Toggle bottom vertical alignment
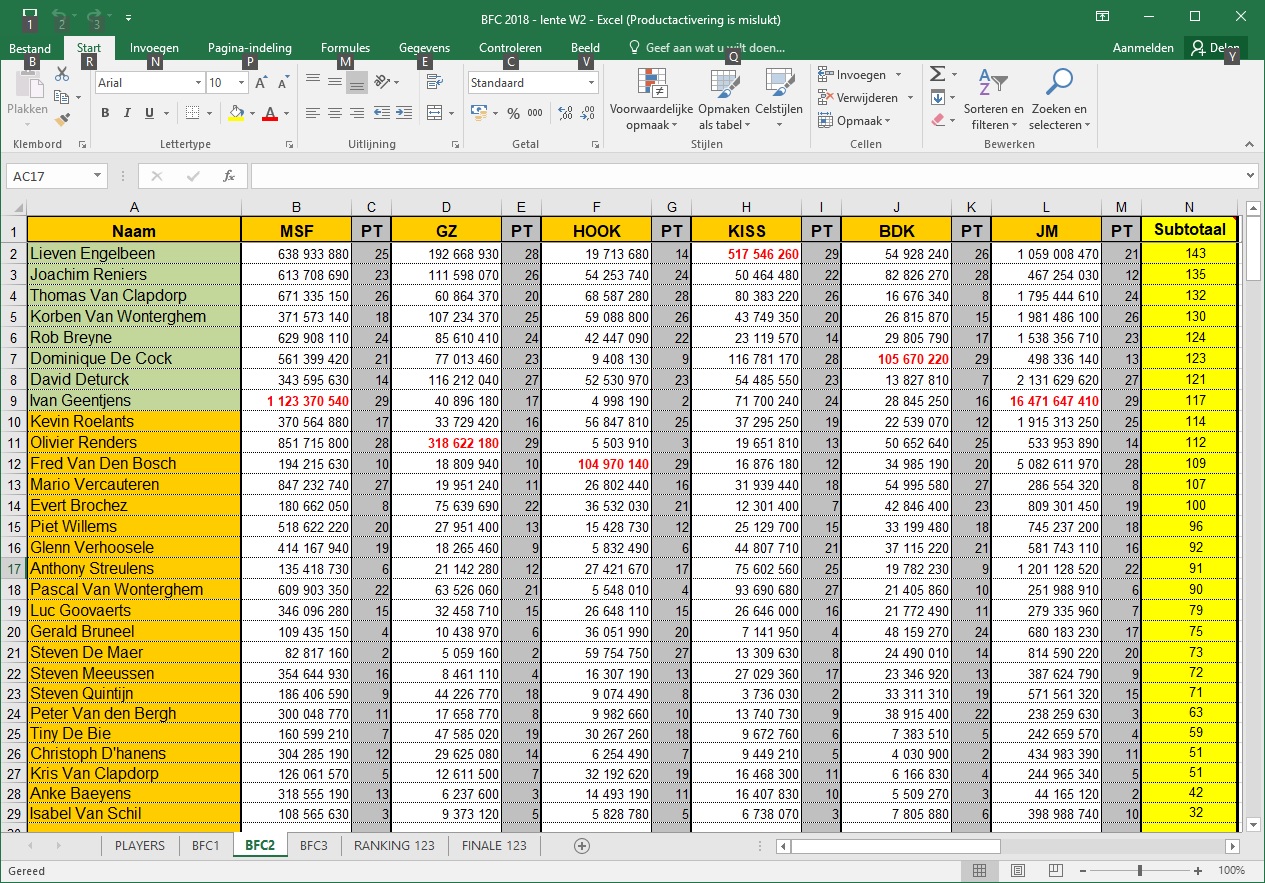This screenshot has height=883, width=1265. point(357,83)
